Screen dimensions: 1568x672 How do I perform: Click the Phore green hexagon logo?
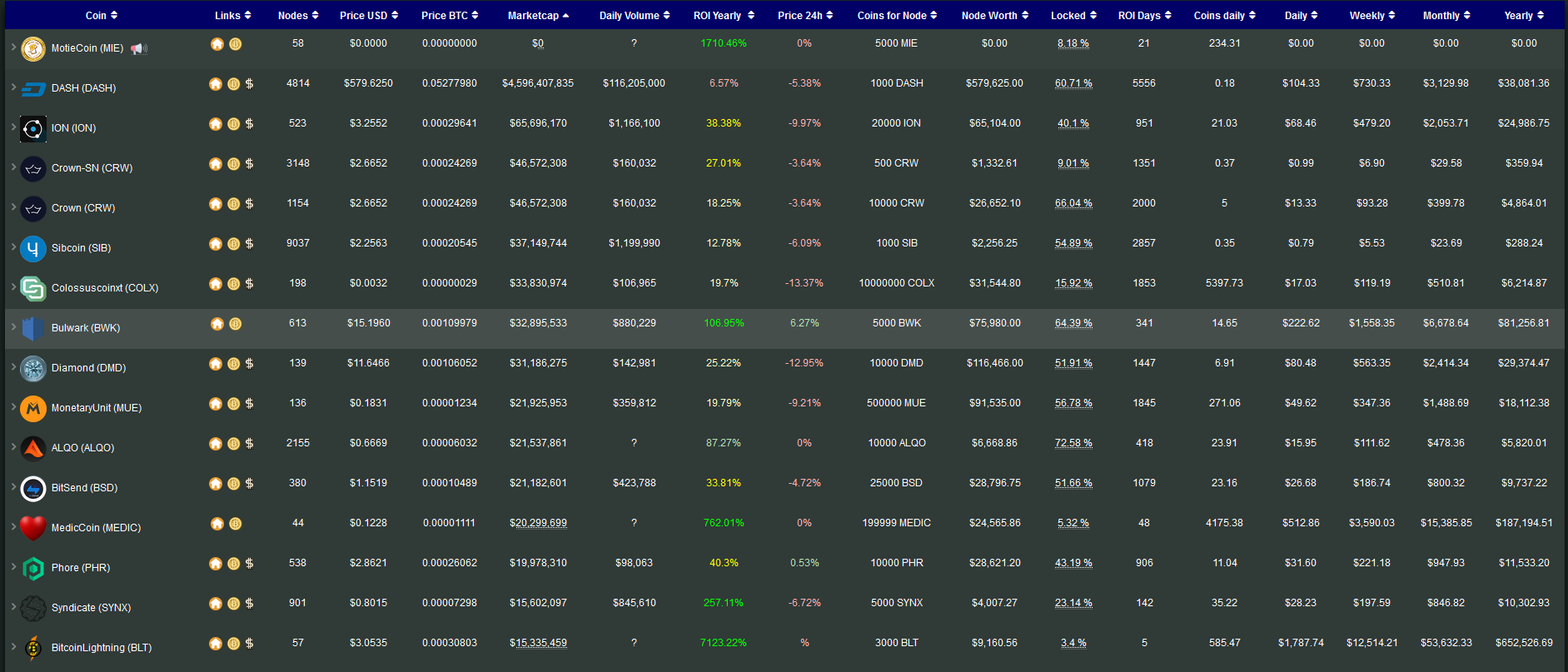pyautogui.click(x=33, y=568)
